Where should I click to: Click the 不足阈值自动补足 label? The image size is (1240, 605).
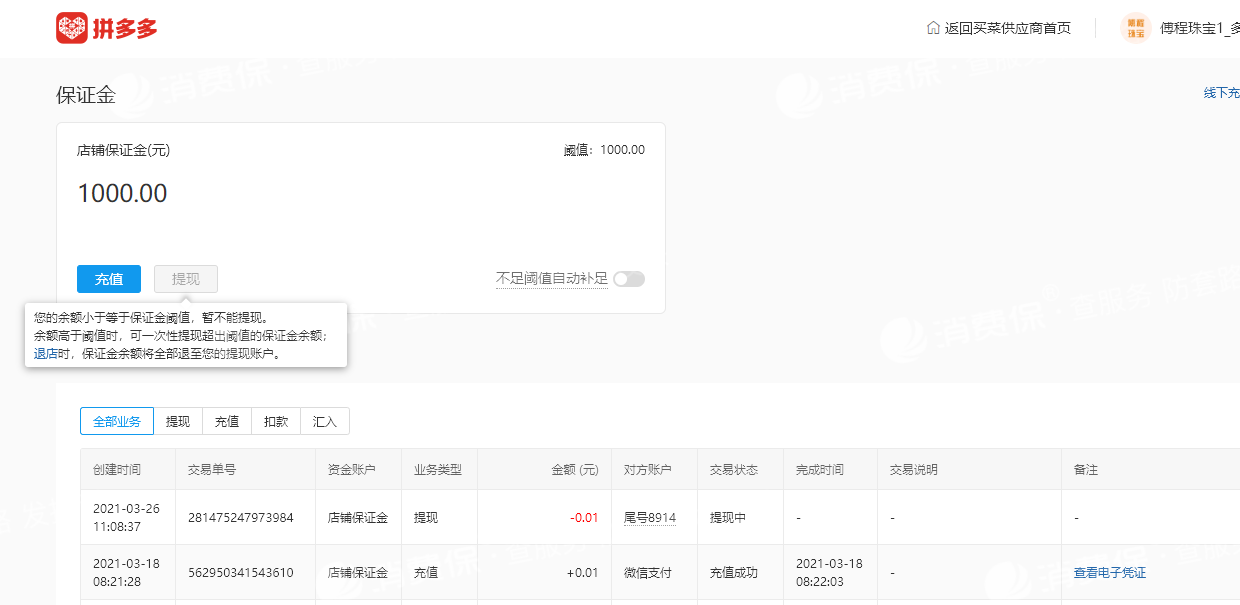(552, 279)
